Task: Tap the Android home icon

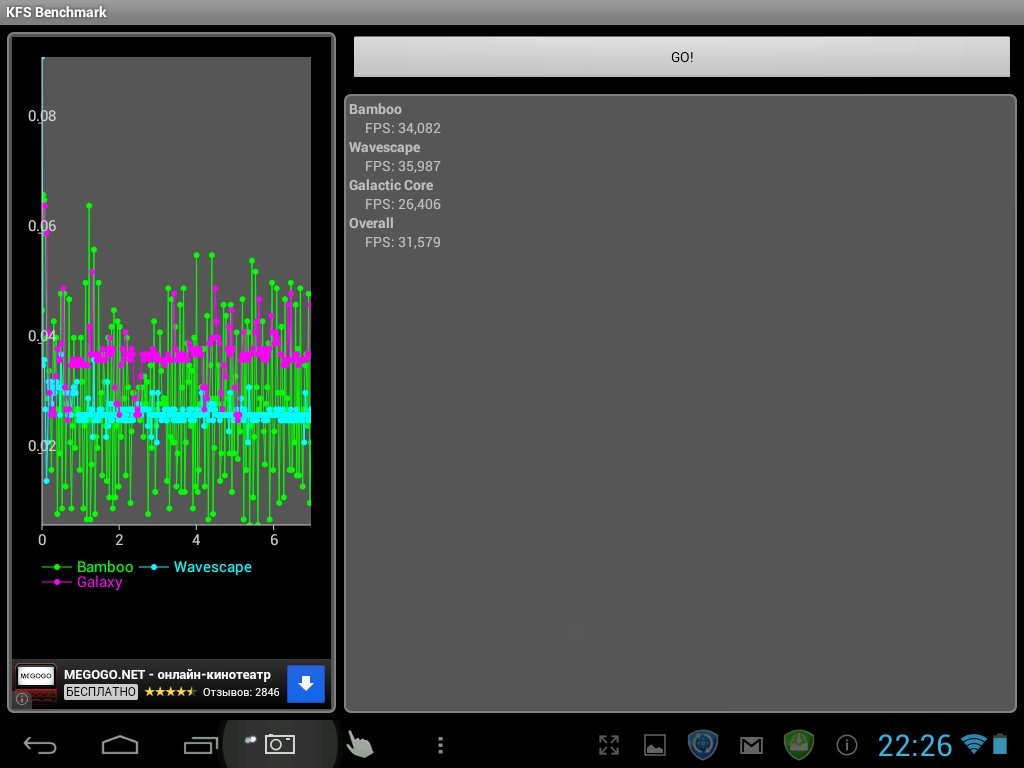Action: [120, 745]
